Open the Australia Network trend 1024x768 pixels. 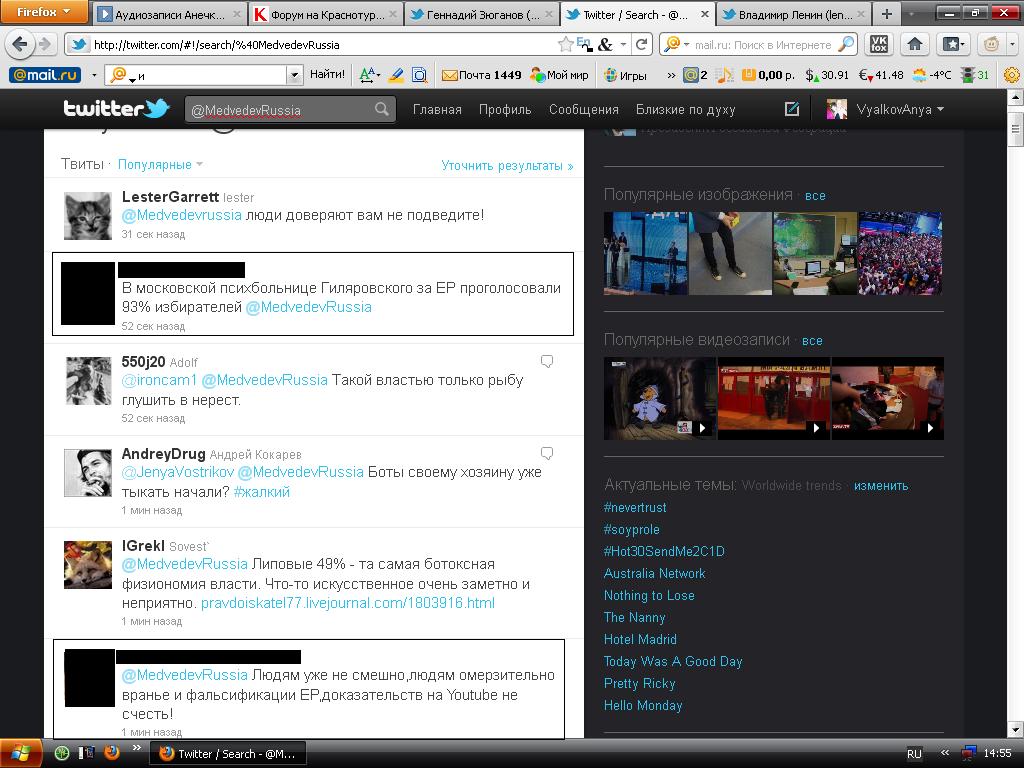[x=654, y=573]
